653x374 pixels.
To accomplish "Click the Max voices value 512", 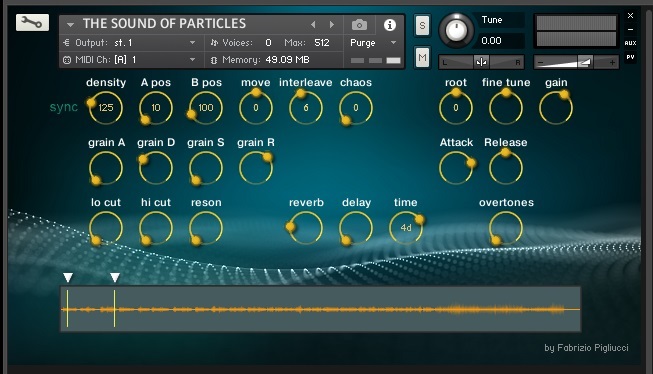I will (322, 43).
